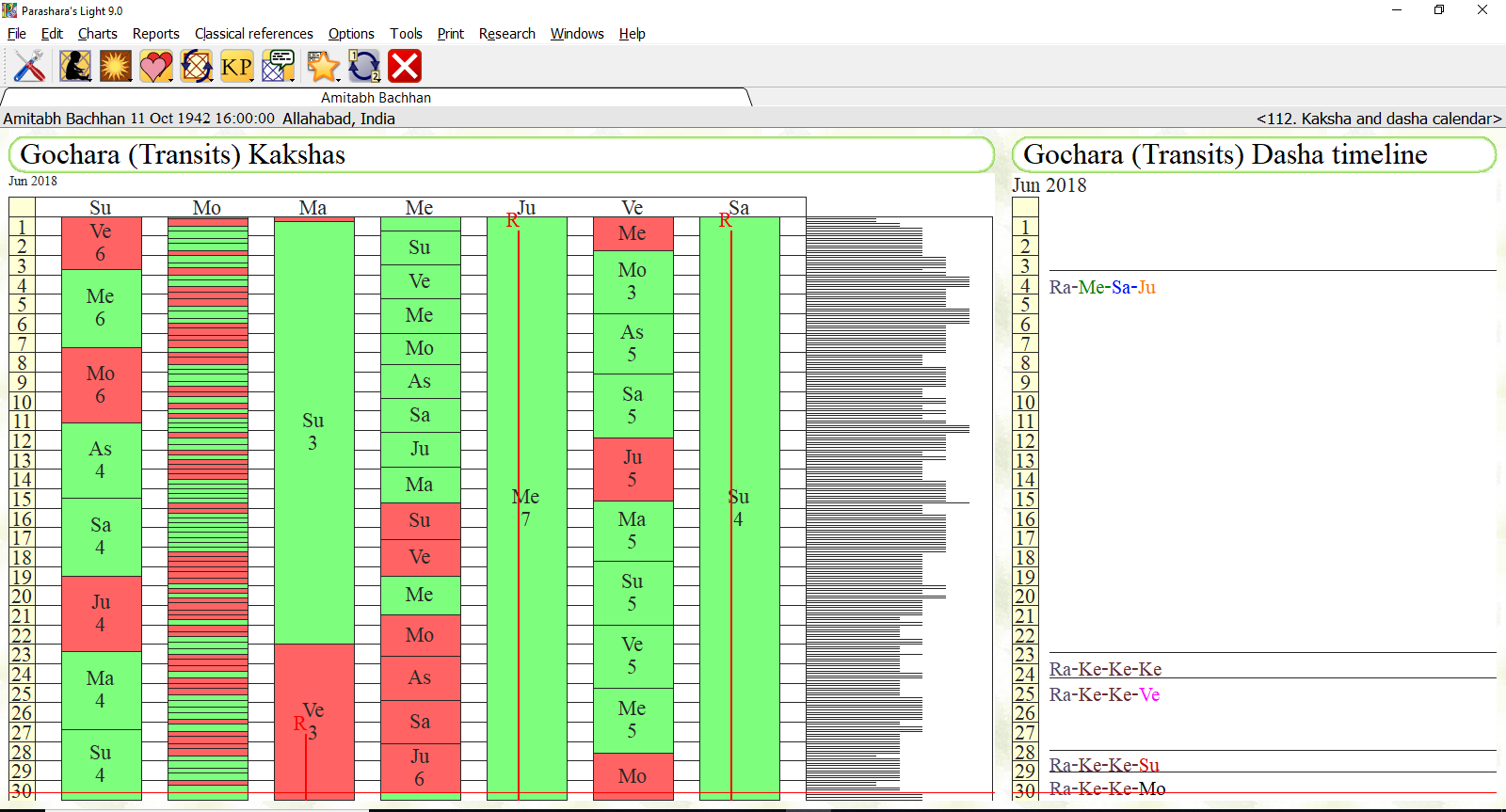This screenshot has height=812, width=1506.
Task: Open the Charts menu
Action: click(x=97, y=34)
